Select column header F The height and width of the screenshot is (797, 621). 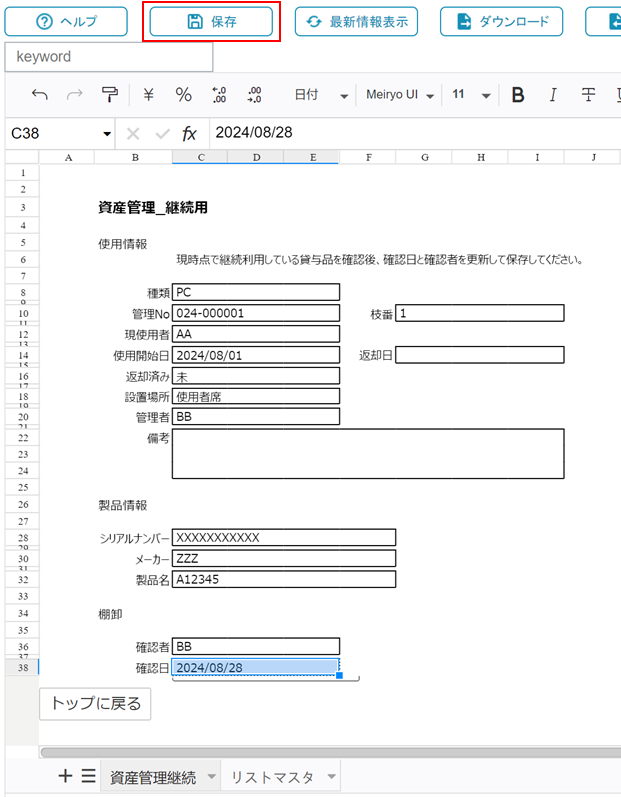coord(368,158)
